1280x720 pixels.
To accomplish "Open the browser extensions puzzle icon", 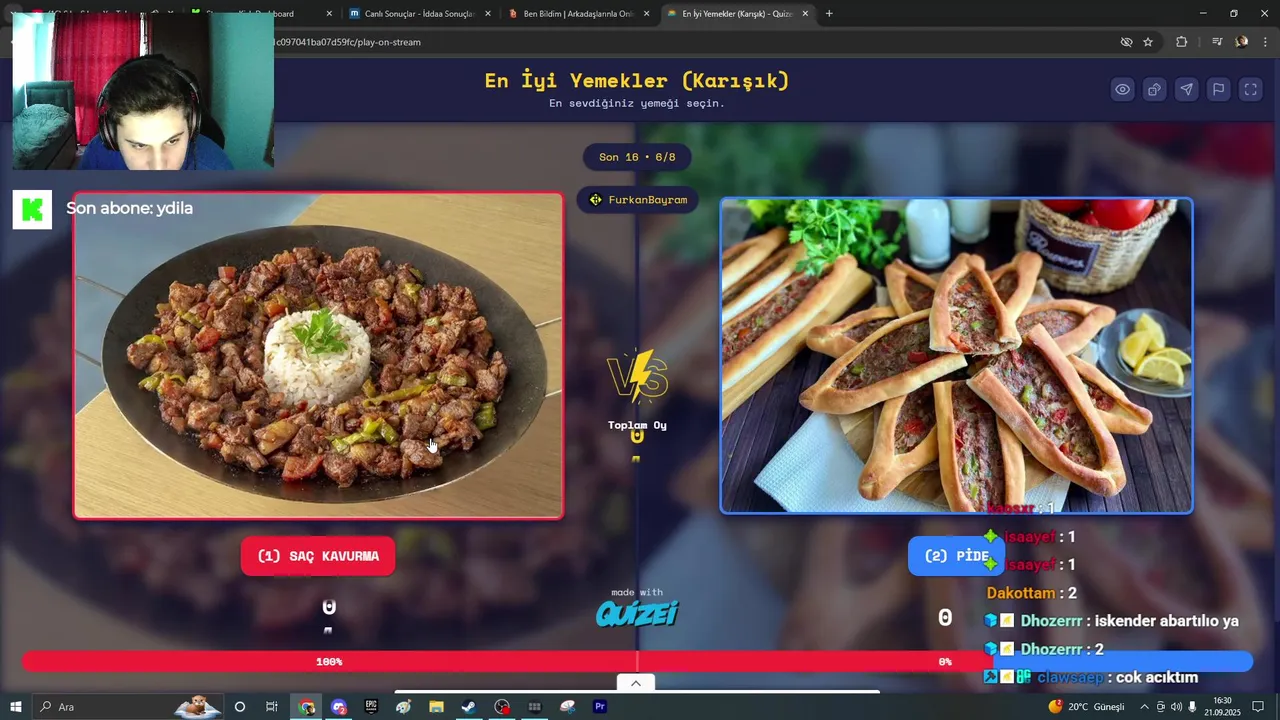I will point(1182,42).
